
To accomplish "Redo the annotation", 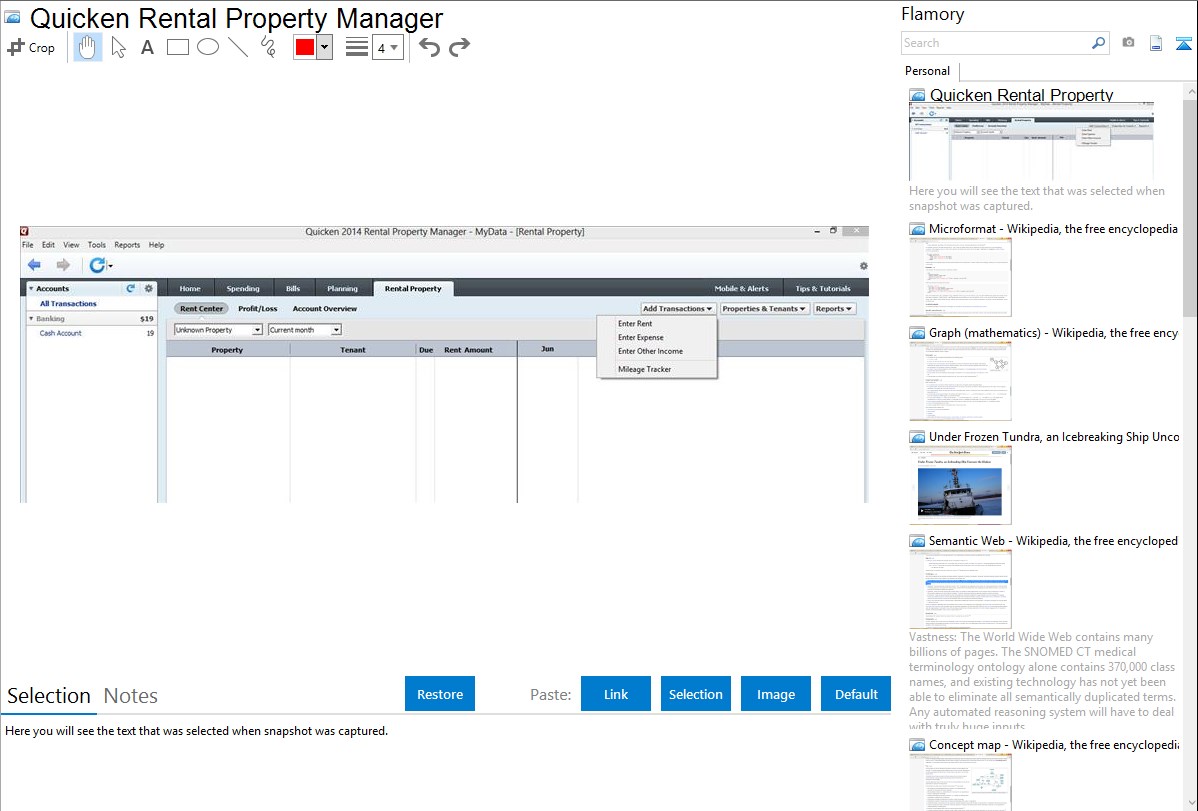I will [459, 47].
